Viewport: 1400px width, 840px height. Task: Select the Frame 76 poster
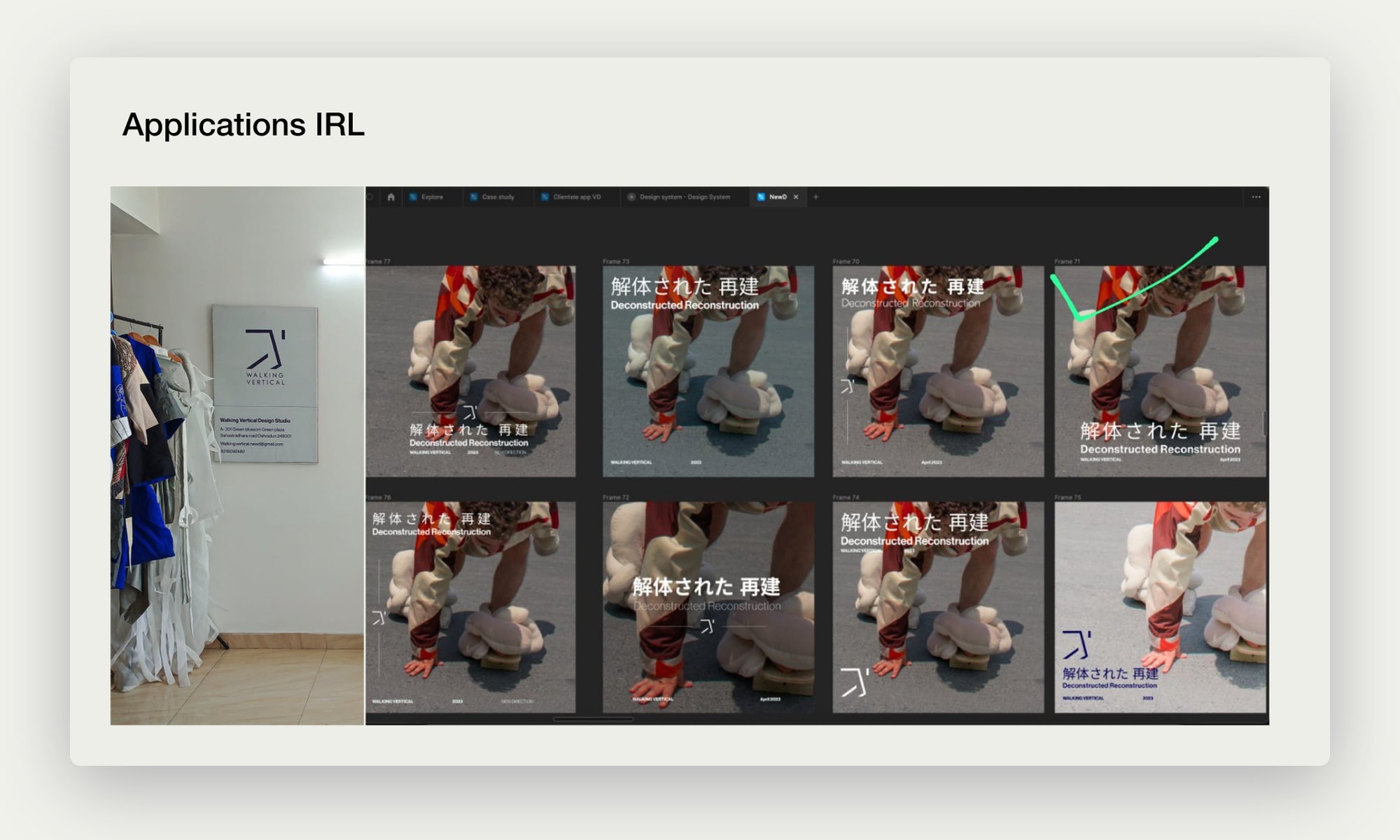(470, 607)
